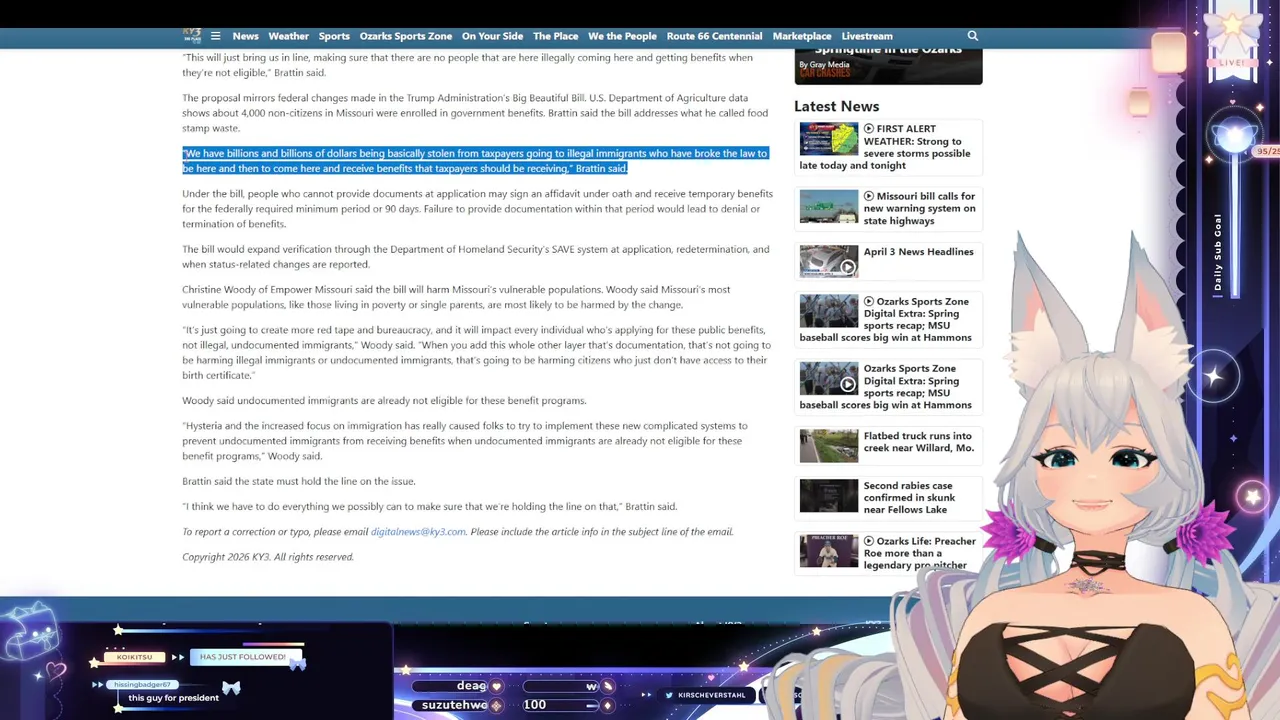Screen dimensions: 1280x720
Task: Open the Missouri bill warning system headline
Action: (x=919, y=209)
